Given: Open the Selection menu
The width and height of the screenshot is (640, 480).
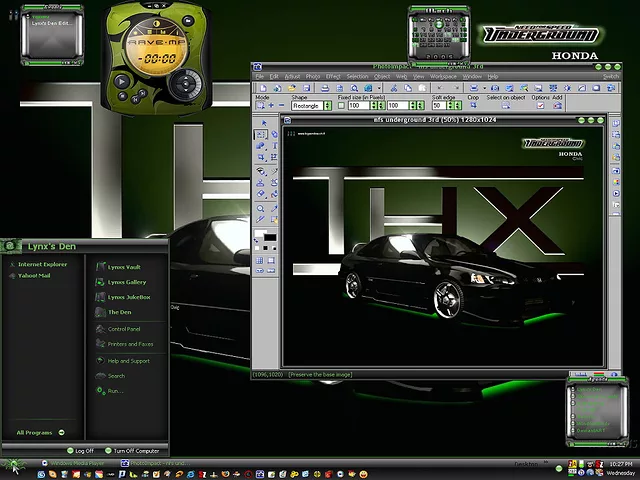Looking at the screenshot, I should pyautogui.click(x=358, y=76).
